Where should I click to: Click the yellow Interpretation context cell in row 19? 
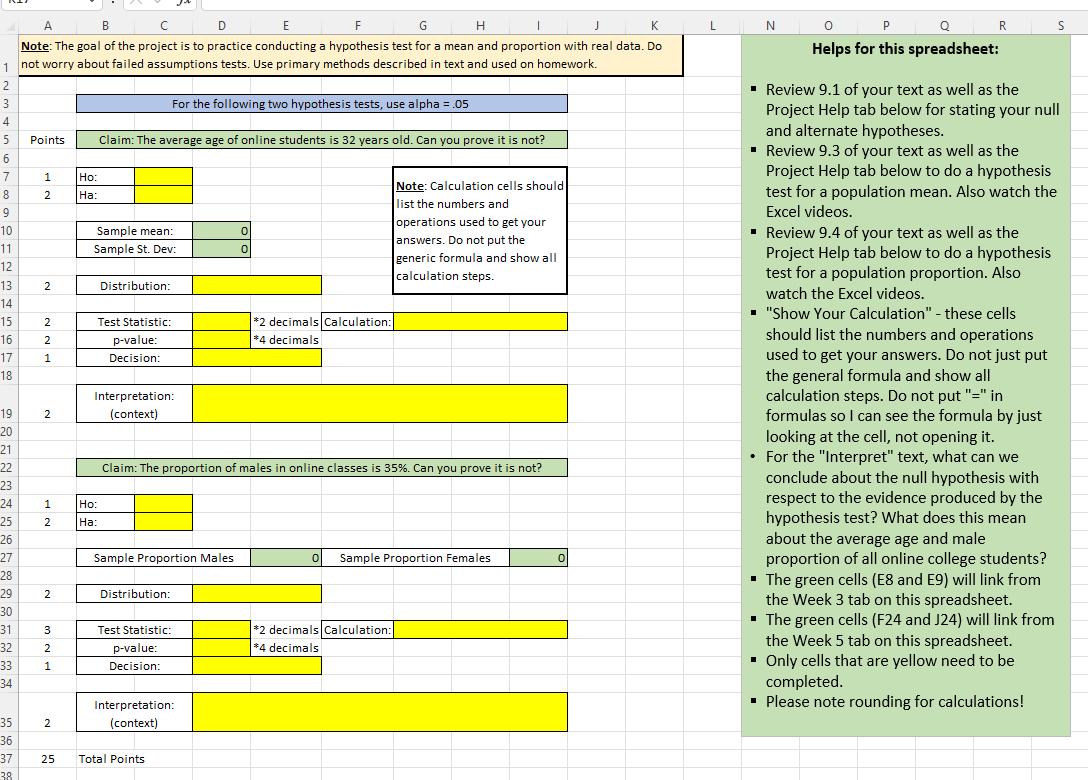click(x=383, y=402)
